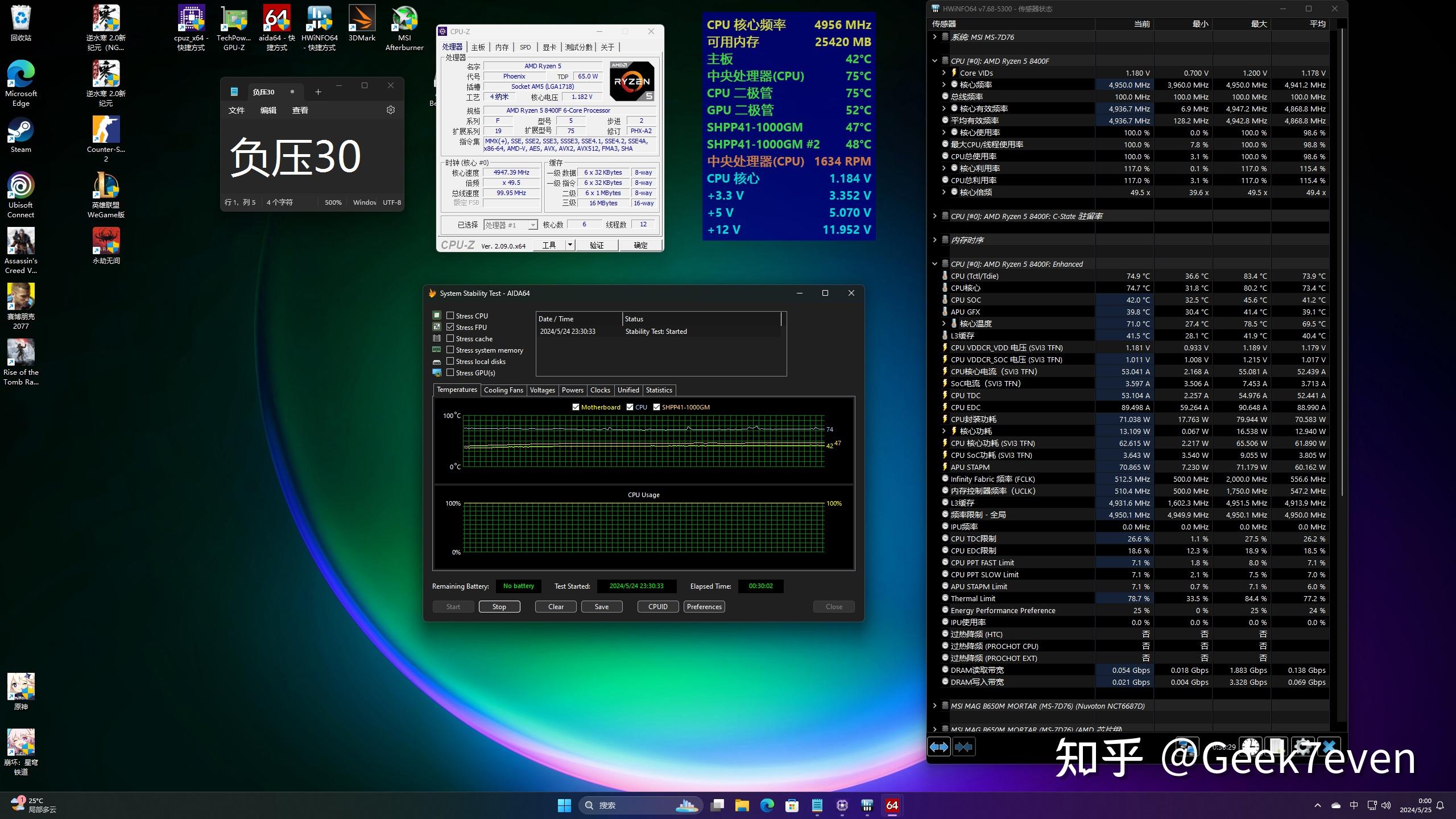This screenshot has height=819, width=1456.
Task: Switch to the SPD tab in CPU-Z
Action: [526, 47]
